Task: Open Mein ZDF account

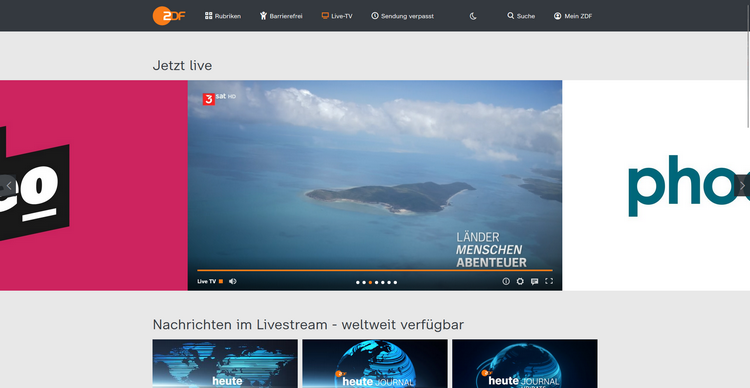Action: 573,16
